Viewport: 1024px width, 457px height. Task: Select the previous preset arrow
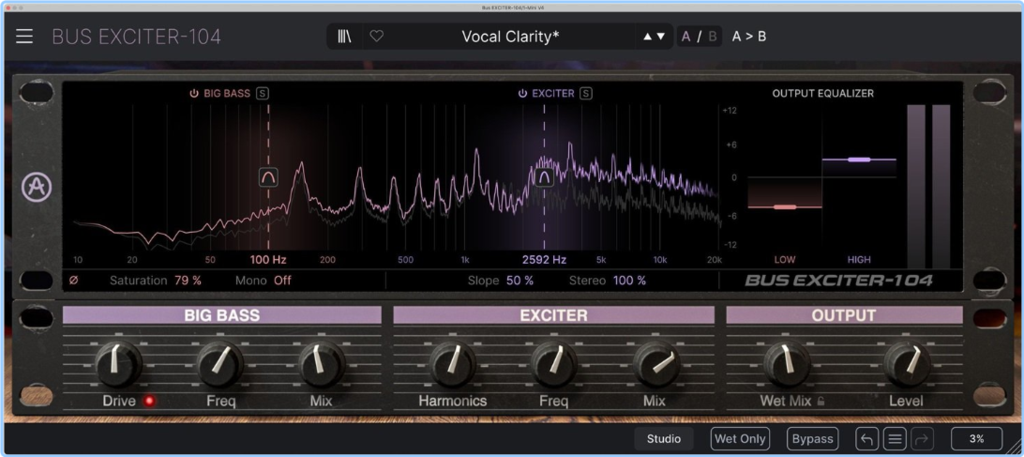647,37
